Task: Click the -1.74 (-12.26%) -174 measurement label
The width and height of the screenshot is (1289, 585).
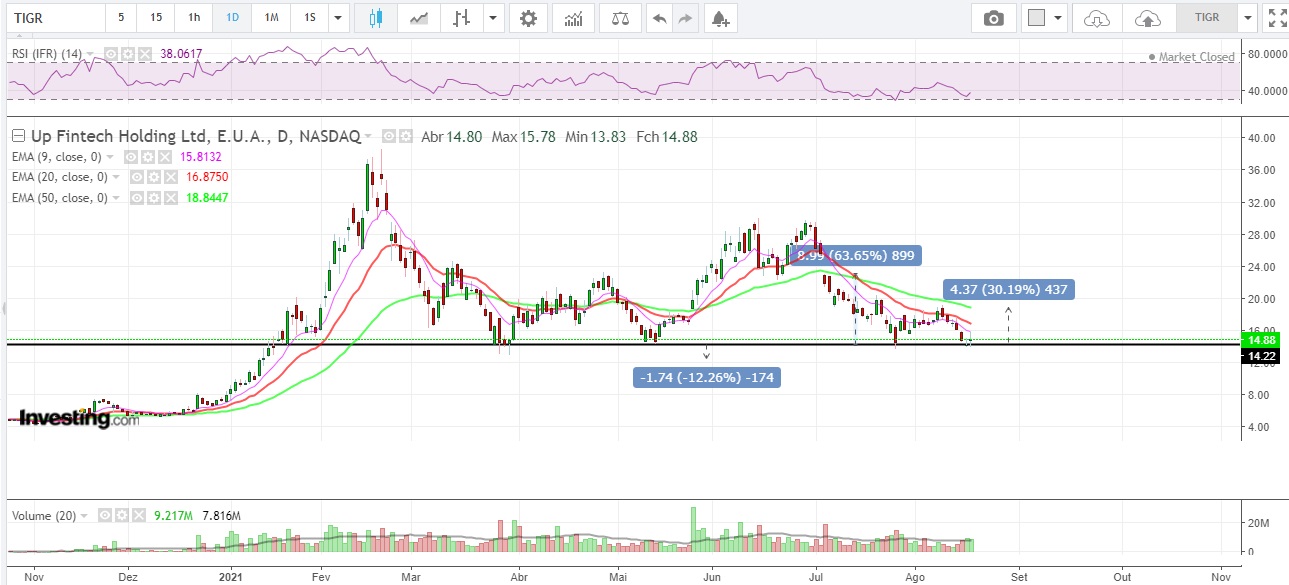Action: (707, 377)
